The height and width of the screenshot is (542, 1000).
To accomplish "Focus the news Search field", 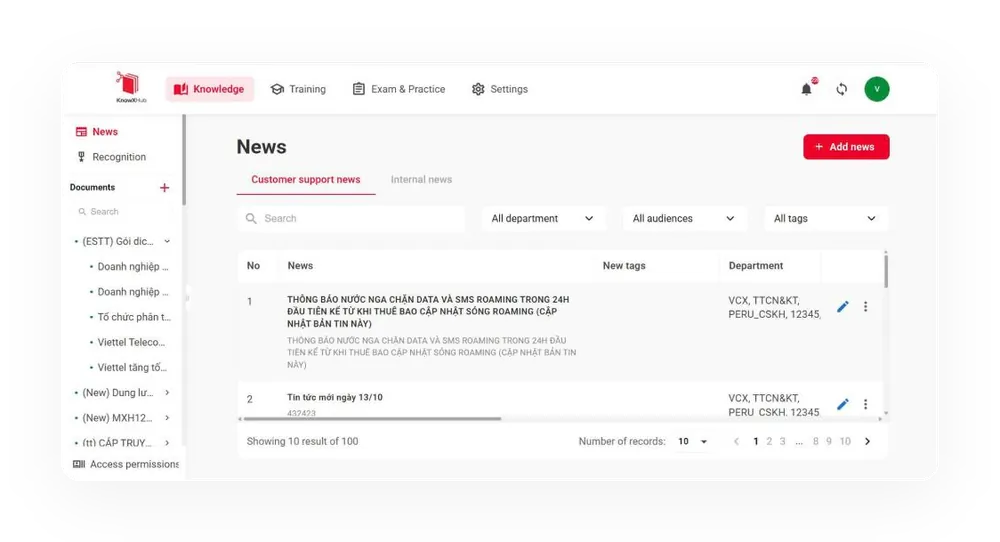I will point(351,219).
